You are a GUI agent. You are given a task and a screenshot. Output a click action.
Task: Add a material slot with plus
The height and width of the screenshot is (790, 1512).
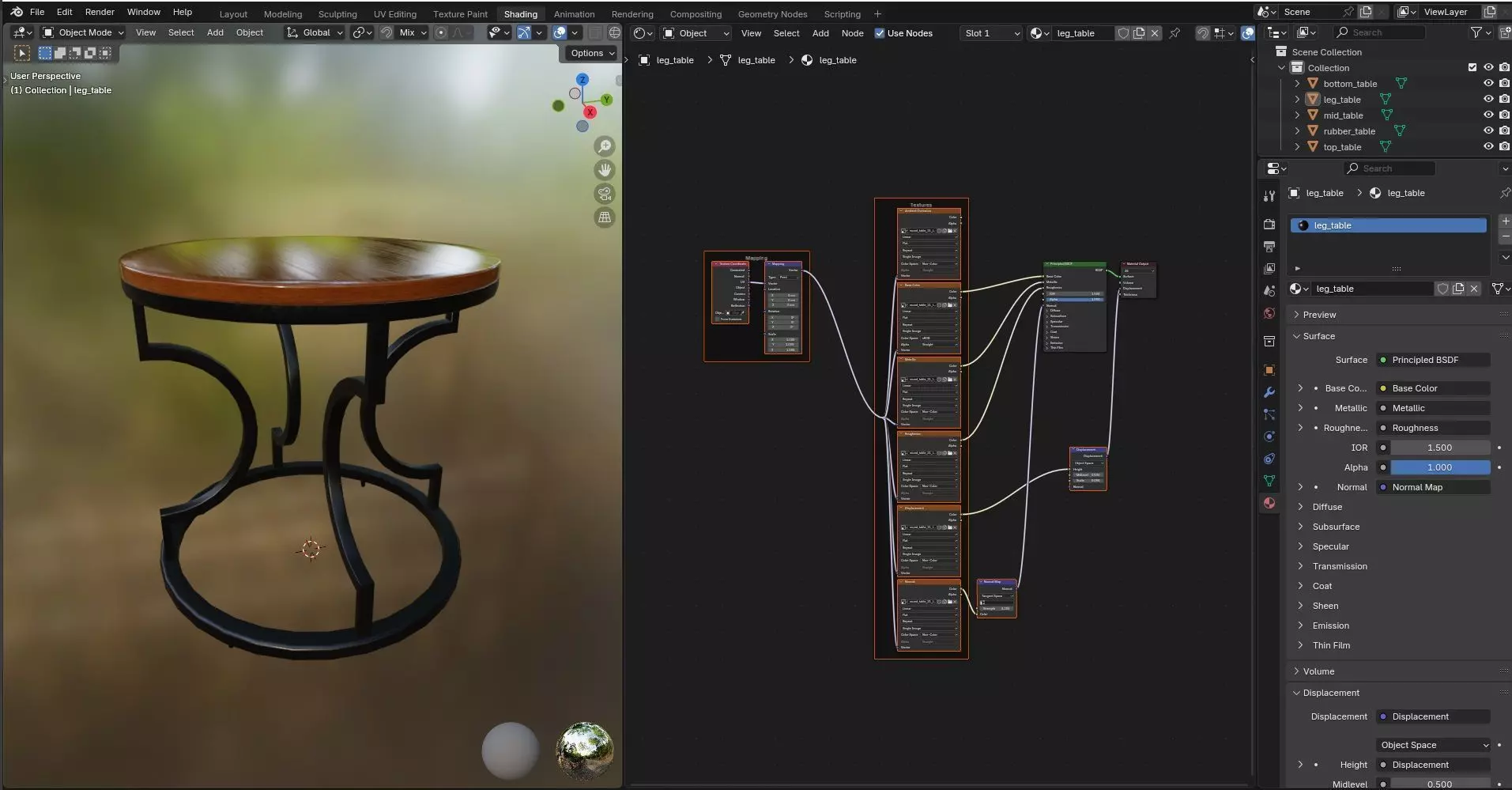[1505, 221]
